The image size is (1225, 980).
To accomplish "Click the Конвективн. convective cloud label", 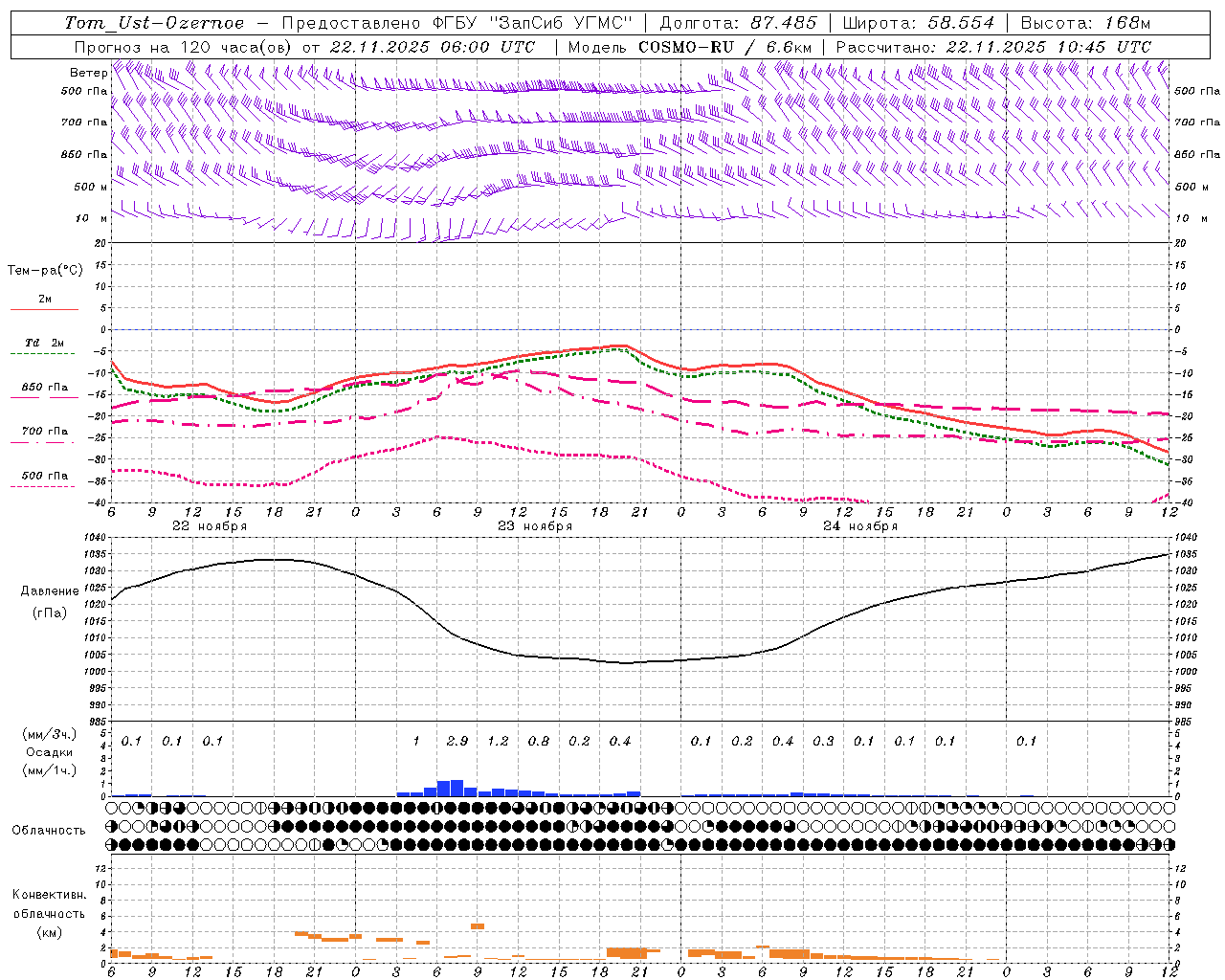I will coord(49,895).
